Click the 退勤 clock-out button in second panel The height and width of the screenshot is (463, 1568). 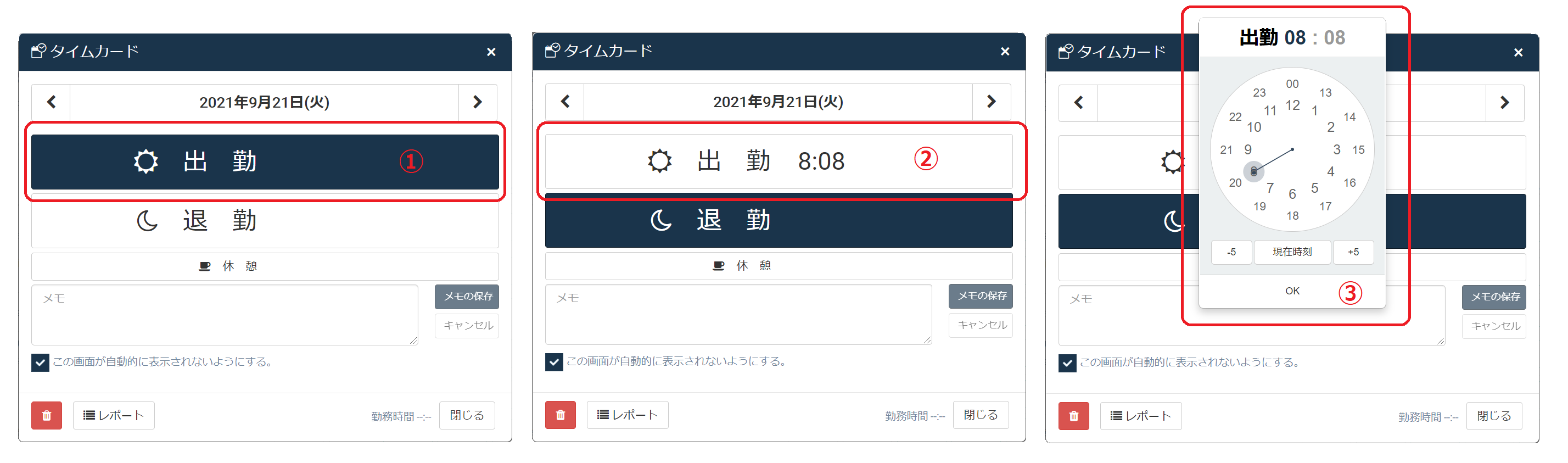779,220
